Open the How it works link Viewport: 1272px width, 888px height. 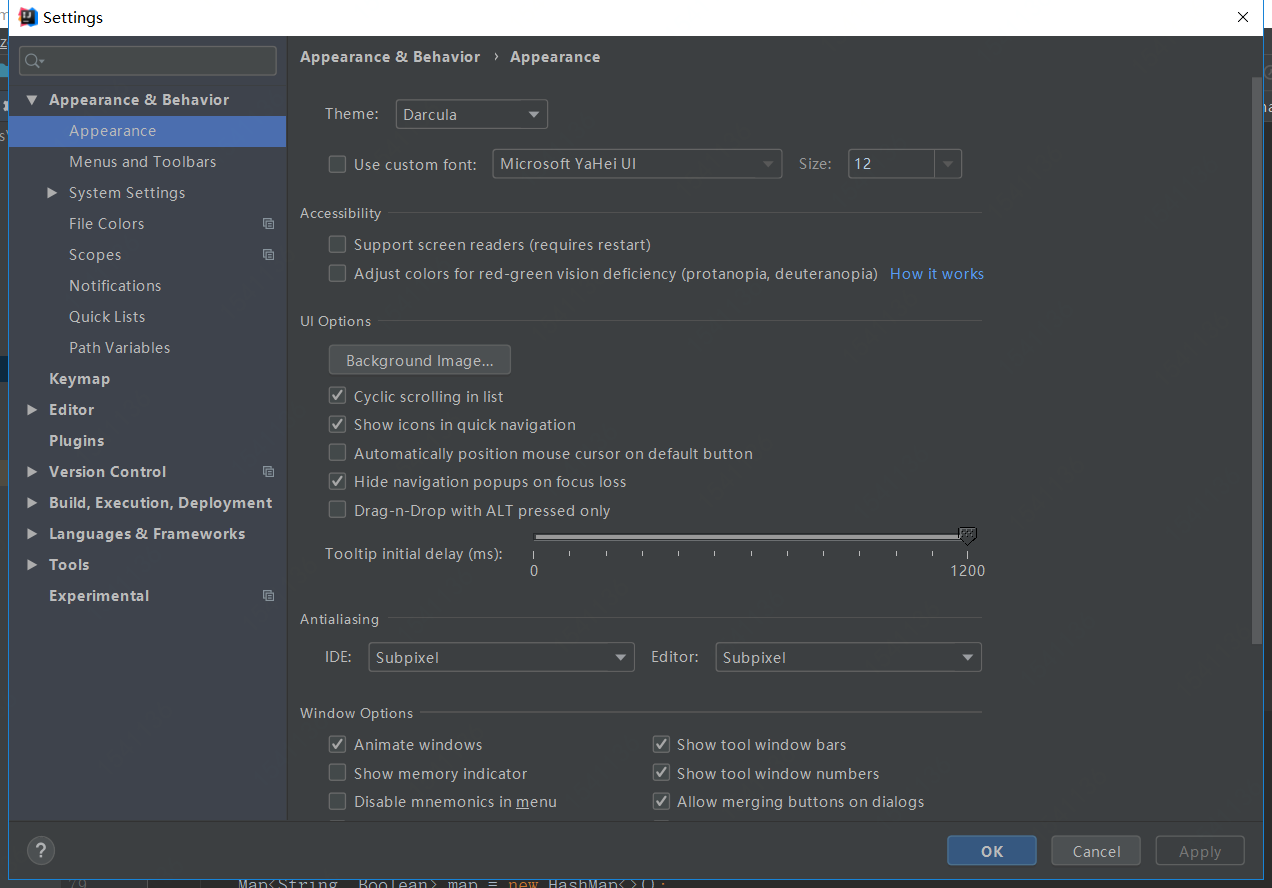coord(937,274)
